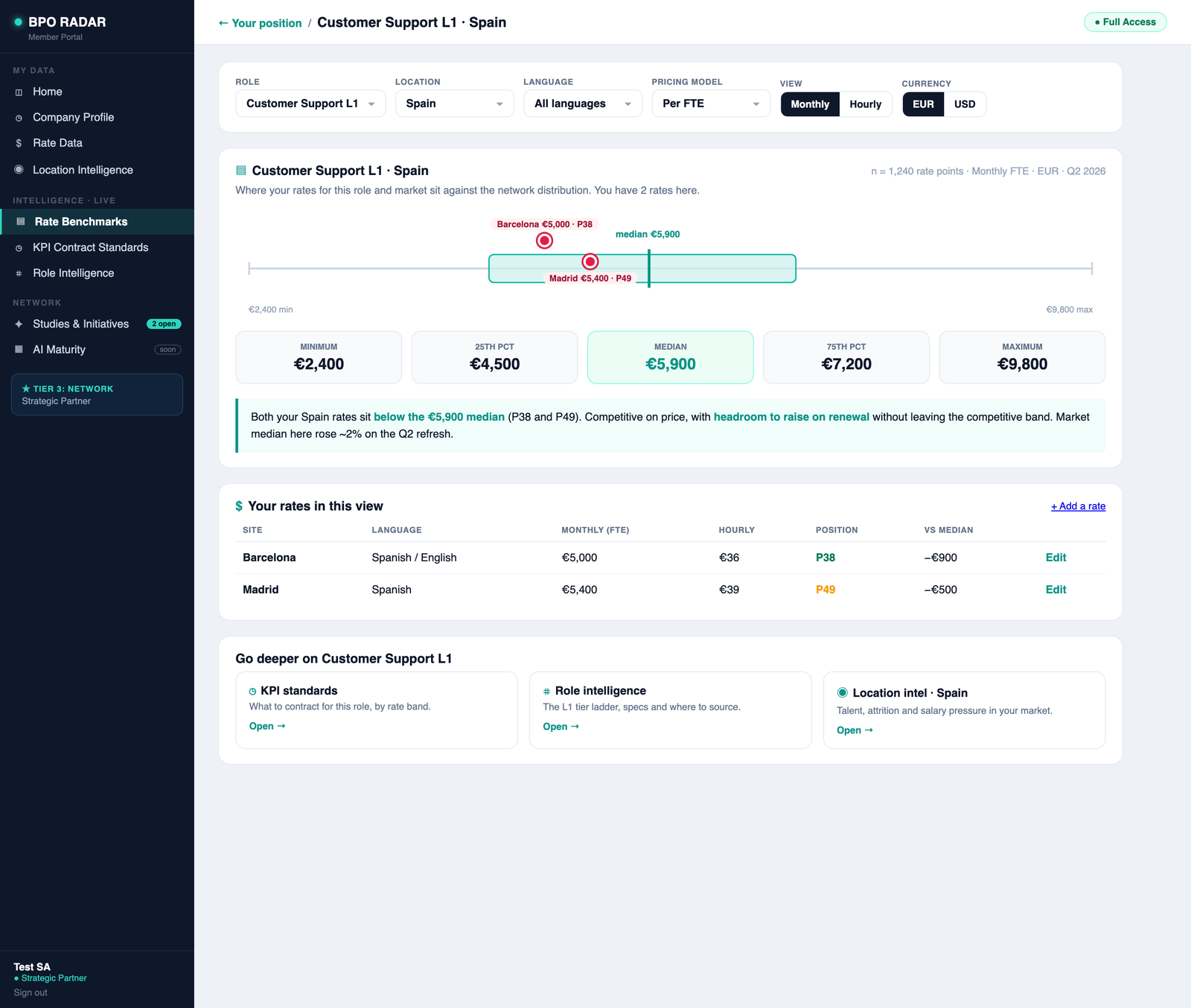Click the Tier 3 Network star icon
The width and height of the screenshot is (1191, 1008).
[26, 389]
